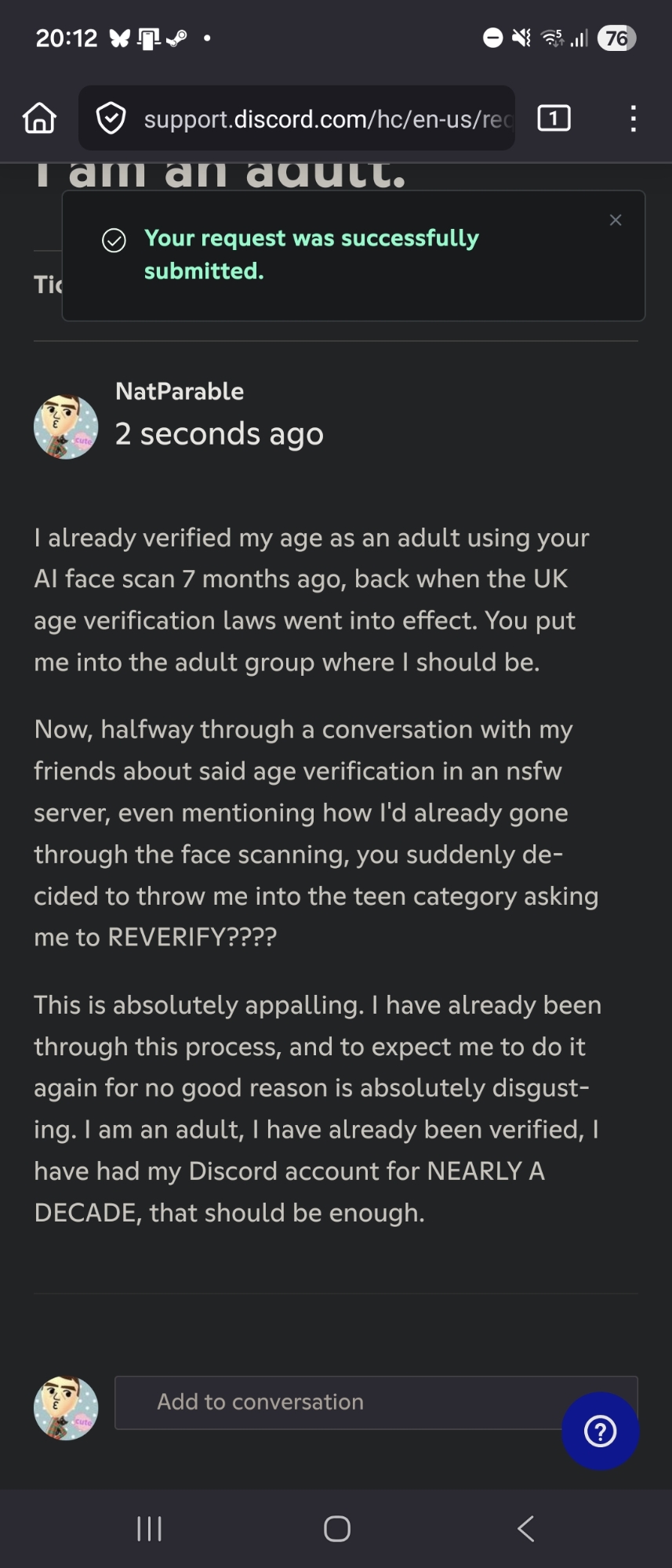Open the NatParable author name link
This screenshot has width=672, height=1568.
coord(180,391)
